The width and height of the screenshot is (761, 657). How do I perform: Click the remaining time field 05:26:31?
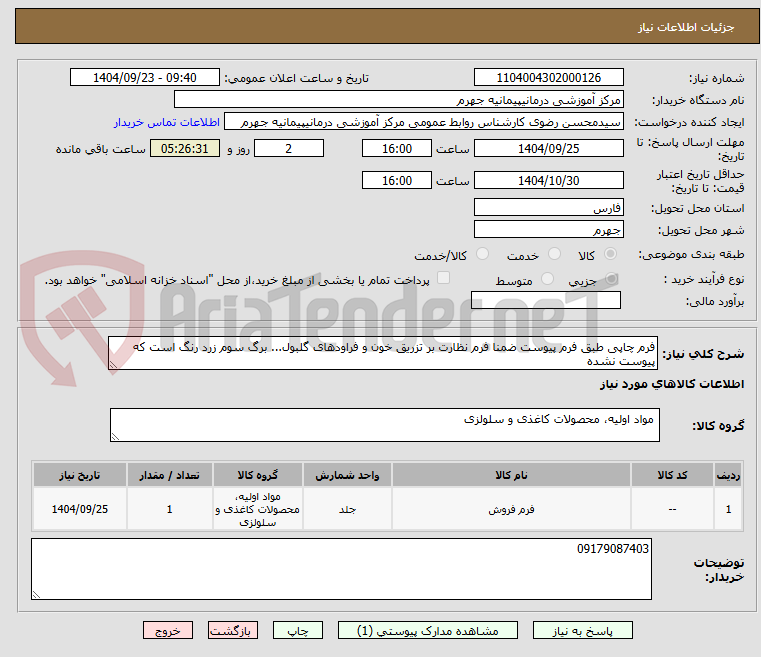[185, 148]
